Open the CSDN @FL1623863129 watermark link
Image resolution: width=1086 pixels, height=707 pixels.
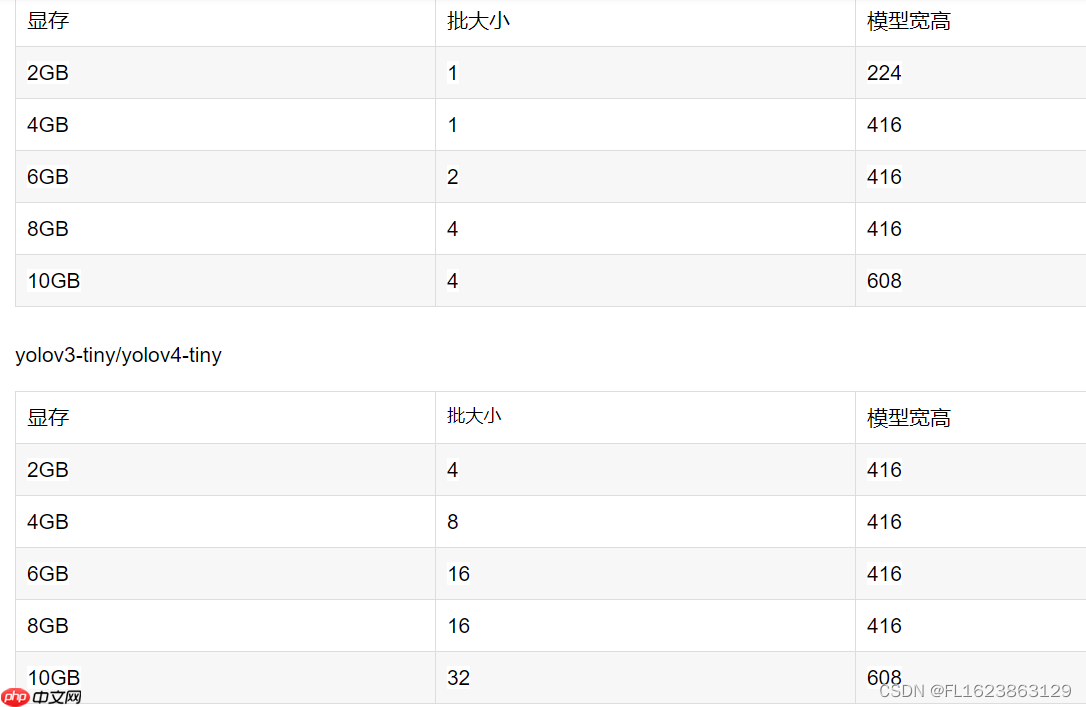pyautogui.click(x=975, y=691)
